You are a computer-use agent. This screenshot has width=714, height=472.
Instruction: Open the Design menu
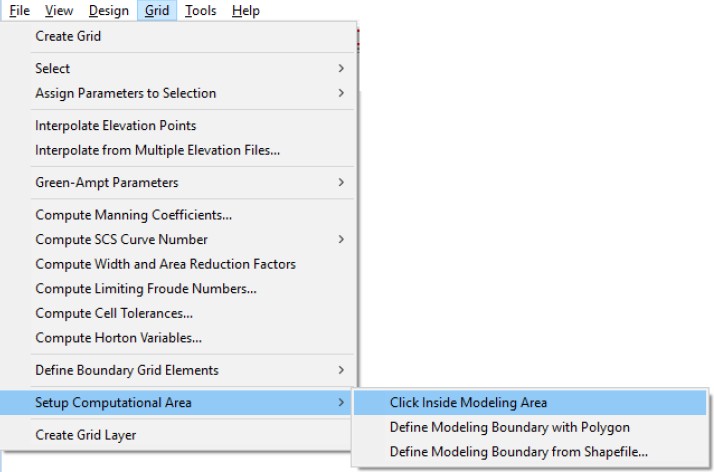[x=108, y=11]
